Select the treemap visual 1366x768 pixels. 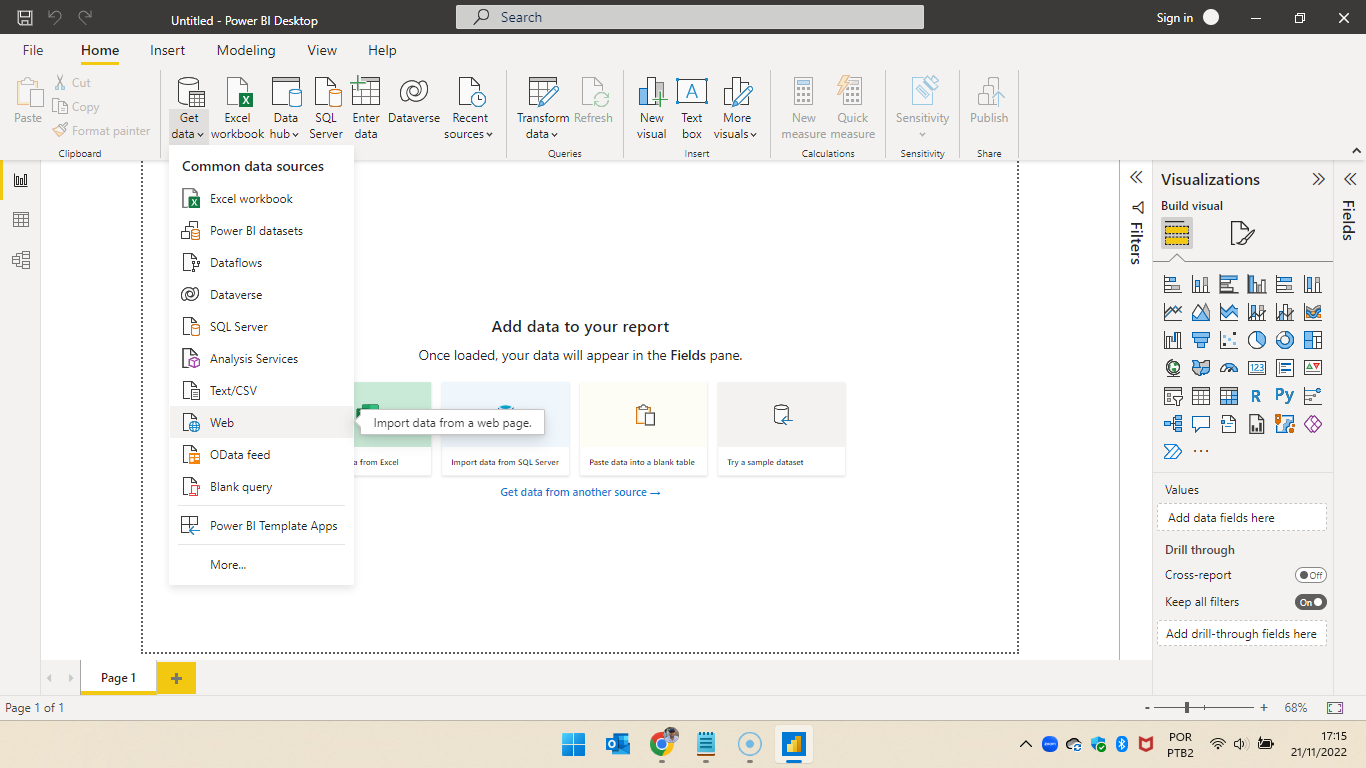(1313, 340)
